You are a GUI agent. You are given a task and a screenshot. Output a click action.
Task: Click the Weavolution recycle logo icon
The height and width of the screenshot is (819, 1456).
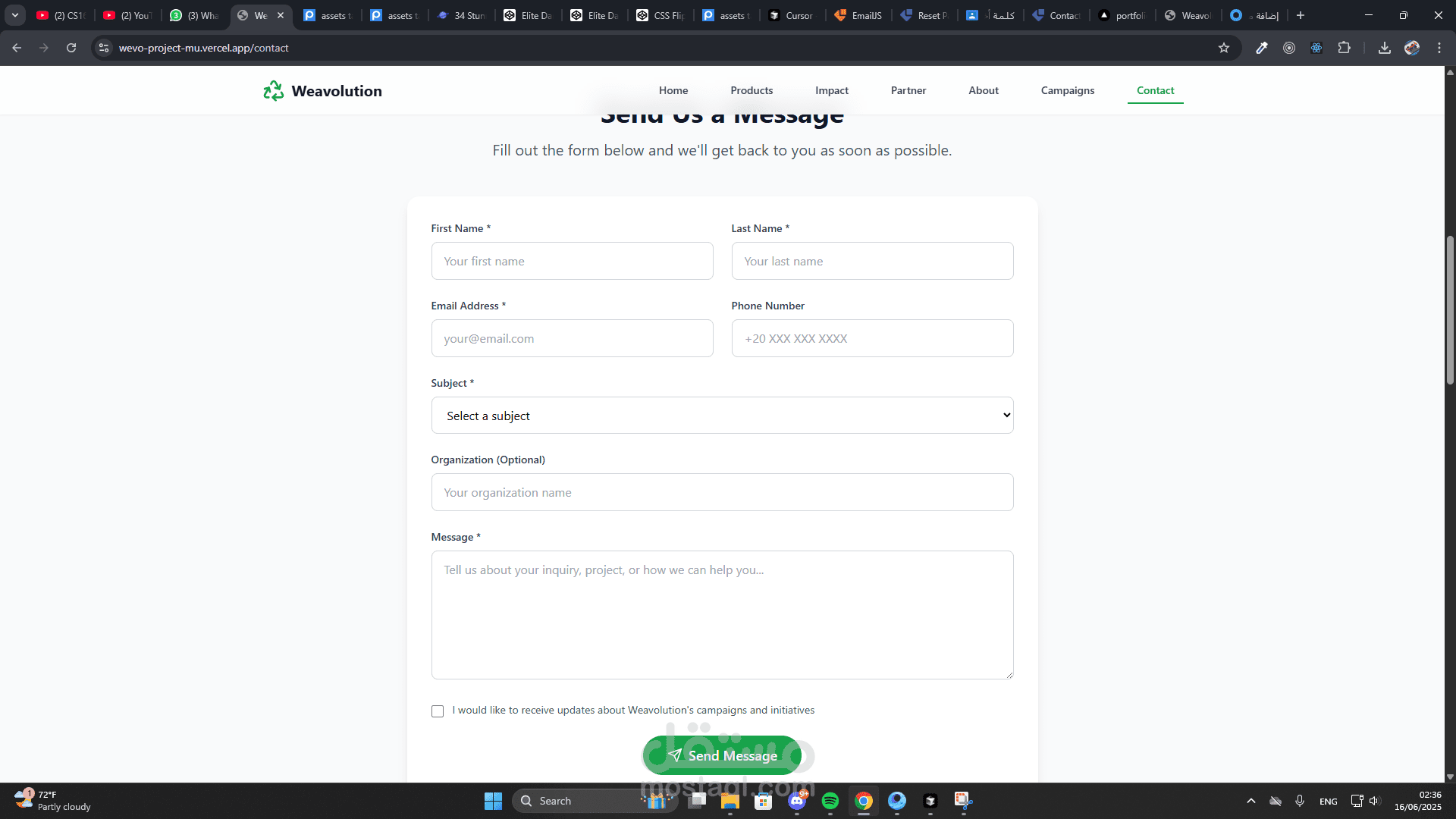pyautogui.click(x=273, y=91)
